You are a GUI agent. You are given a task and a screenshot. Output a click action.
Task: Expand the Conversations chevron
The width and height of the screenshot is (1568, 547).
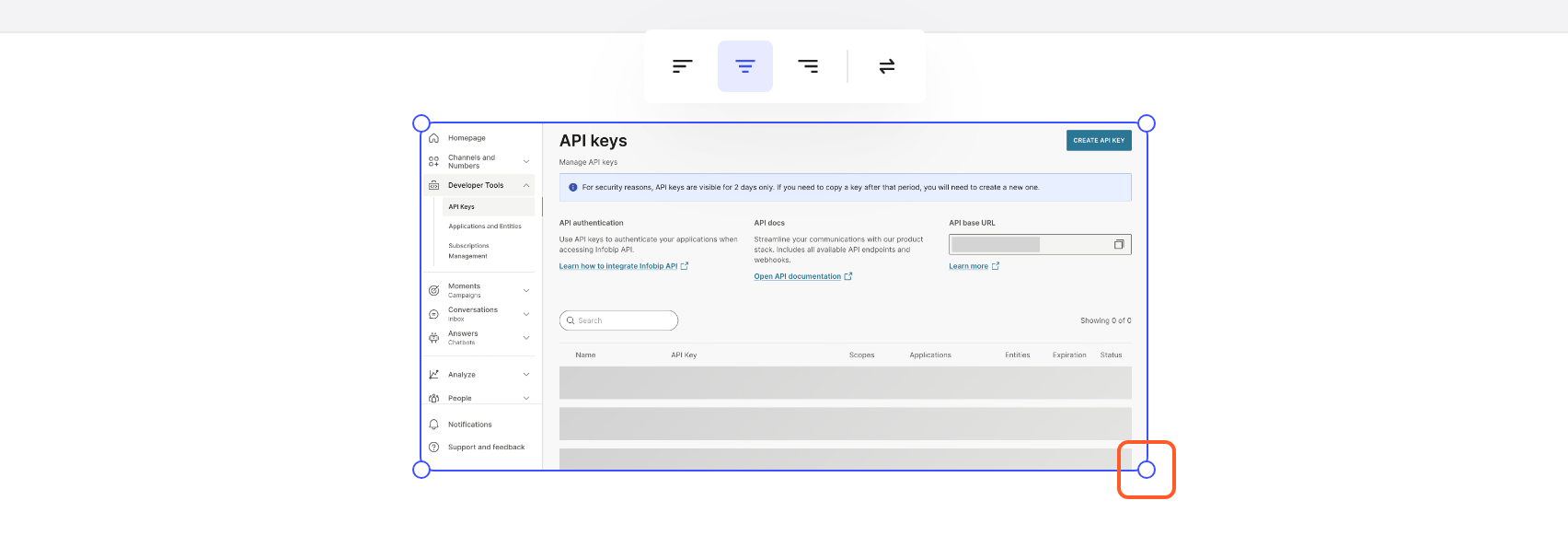(526, 314)
